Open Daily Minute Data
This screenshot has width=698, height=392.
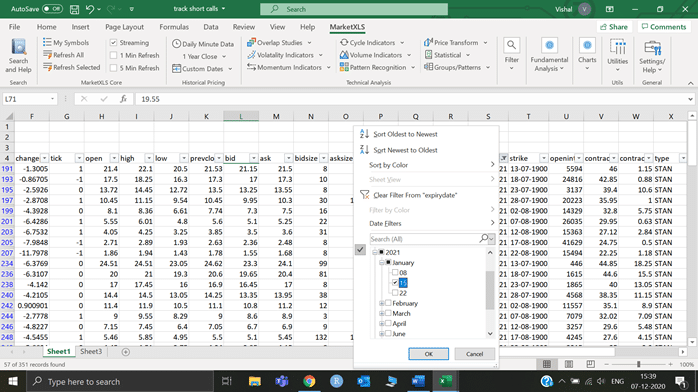(x=203, y=44)
